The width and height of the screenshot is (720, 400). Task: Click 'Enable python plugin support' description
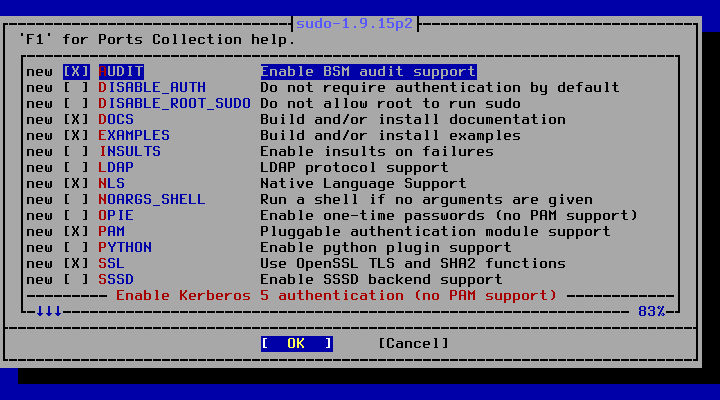386,248
